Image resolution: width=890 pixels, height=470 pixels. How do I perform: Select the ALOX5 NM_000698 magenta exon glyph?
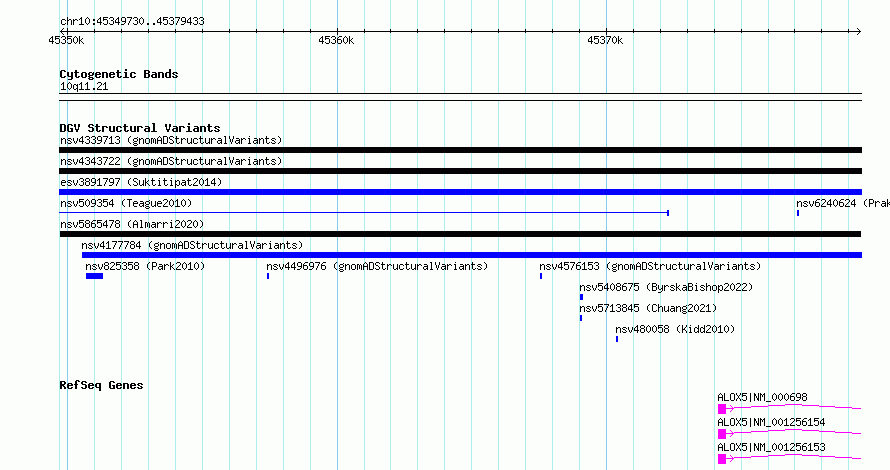[722, 409]
